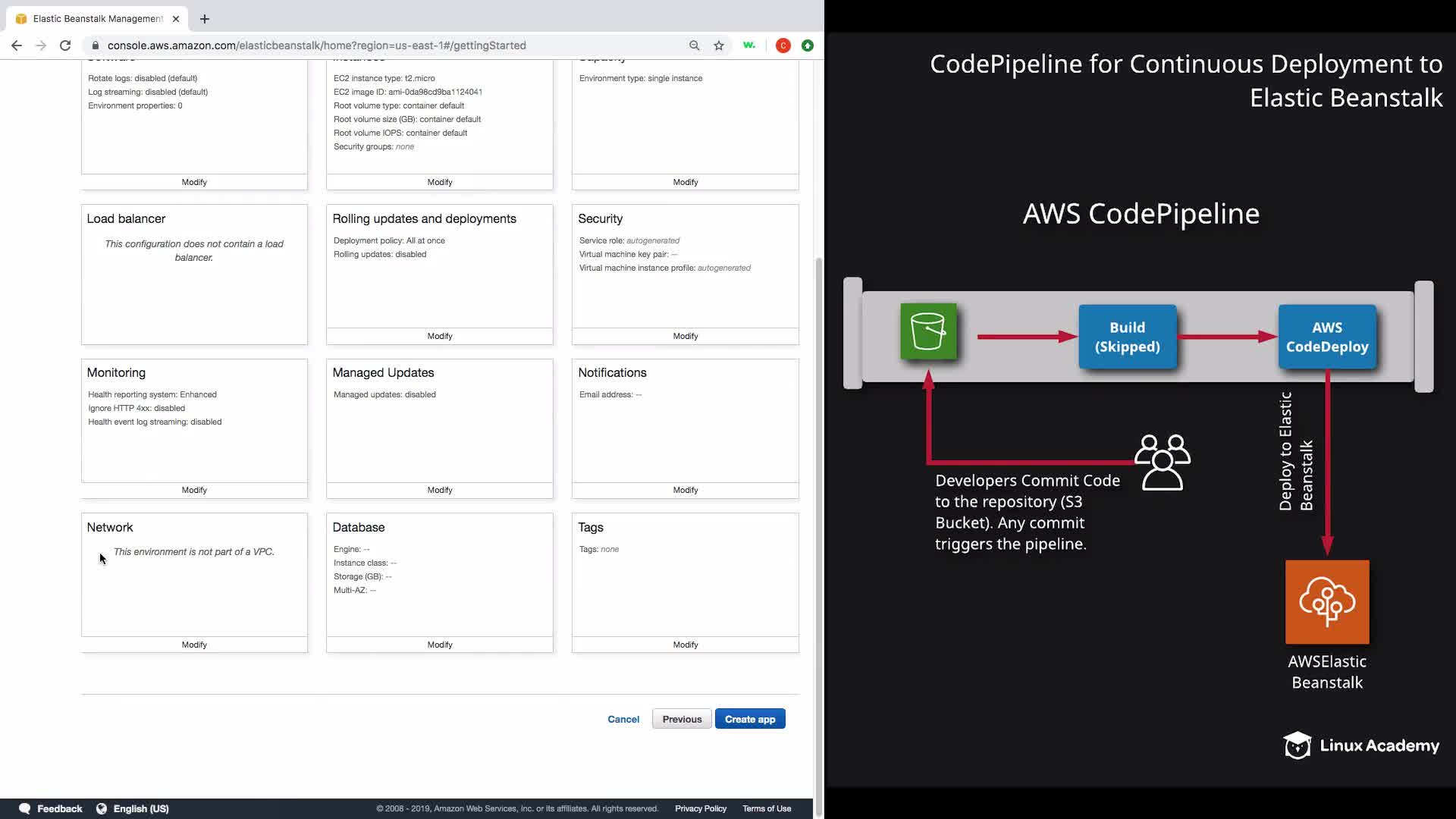This screenshot has width=1456, height=819.
Task: Click the globe language icon
Action: (x=102, y=808)
